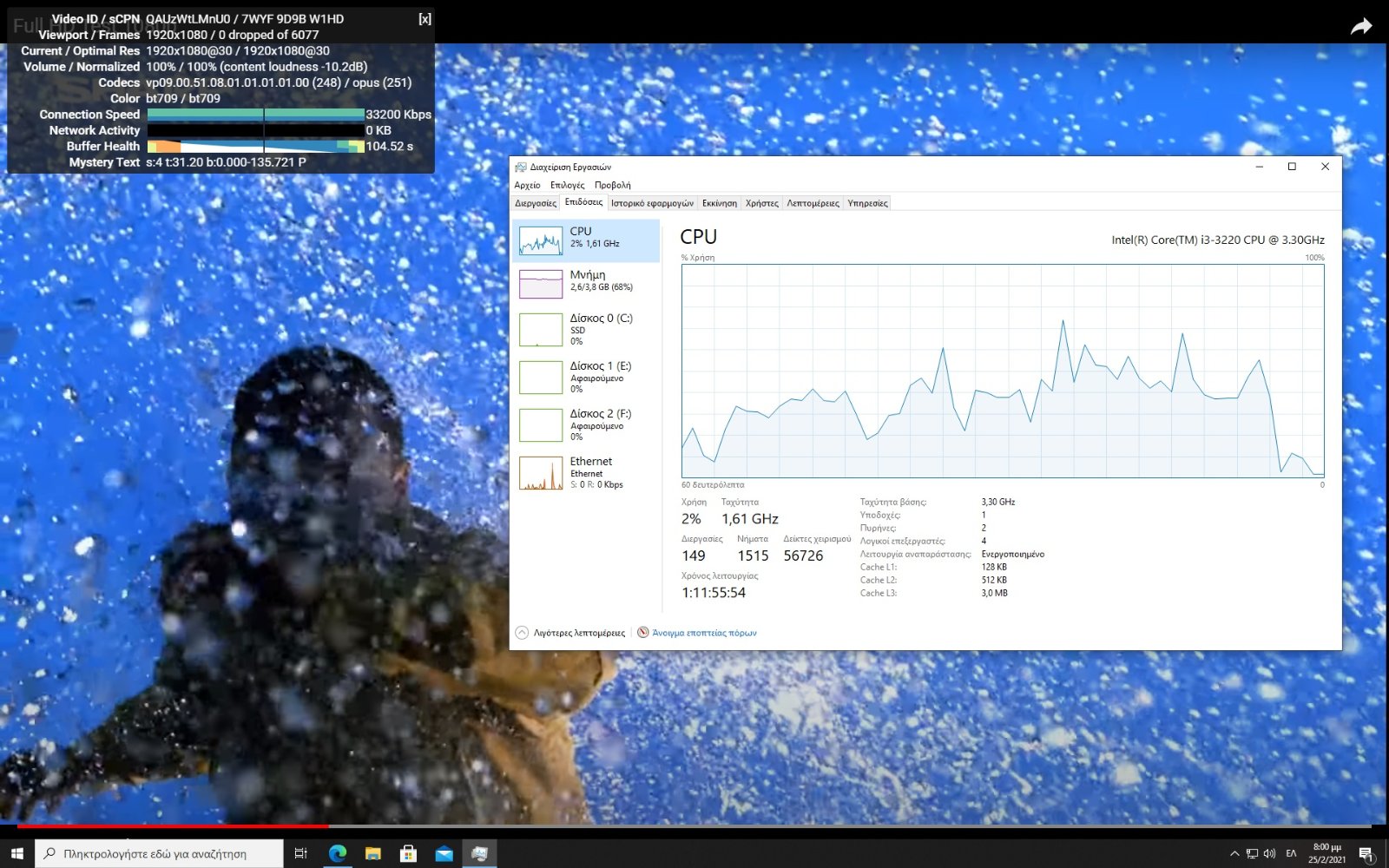Screen dimensions: 1389x868
Task: Click the resource monitor icon
Action: coord(643,633)
